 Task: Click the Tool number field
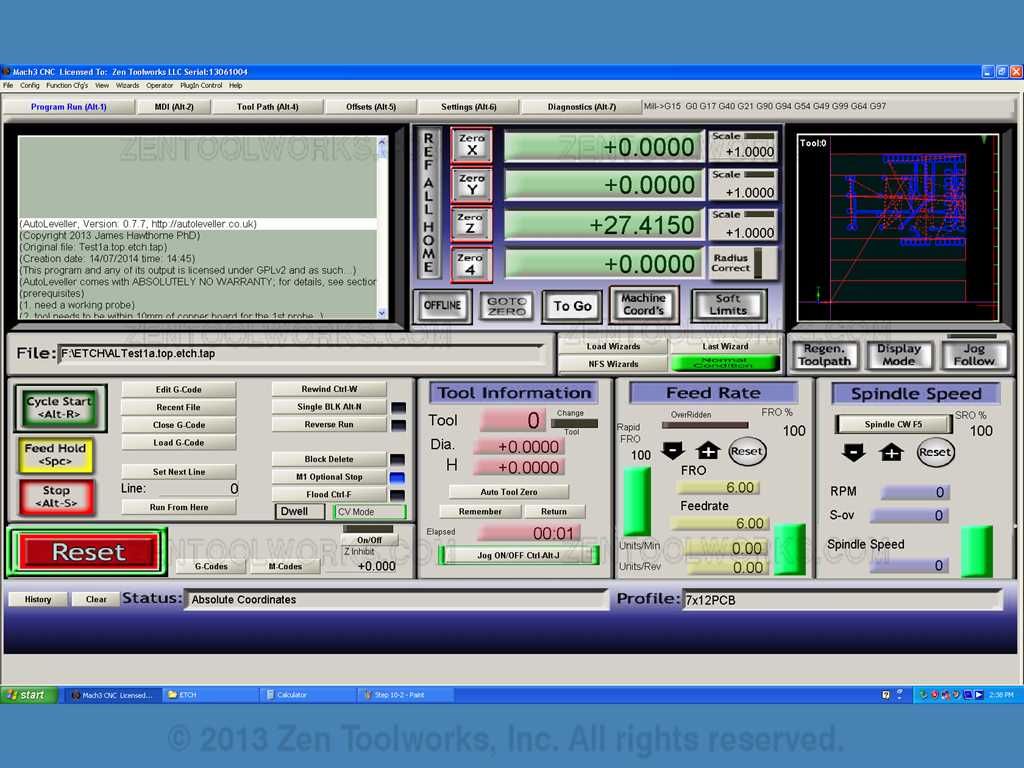[512, 420]
